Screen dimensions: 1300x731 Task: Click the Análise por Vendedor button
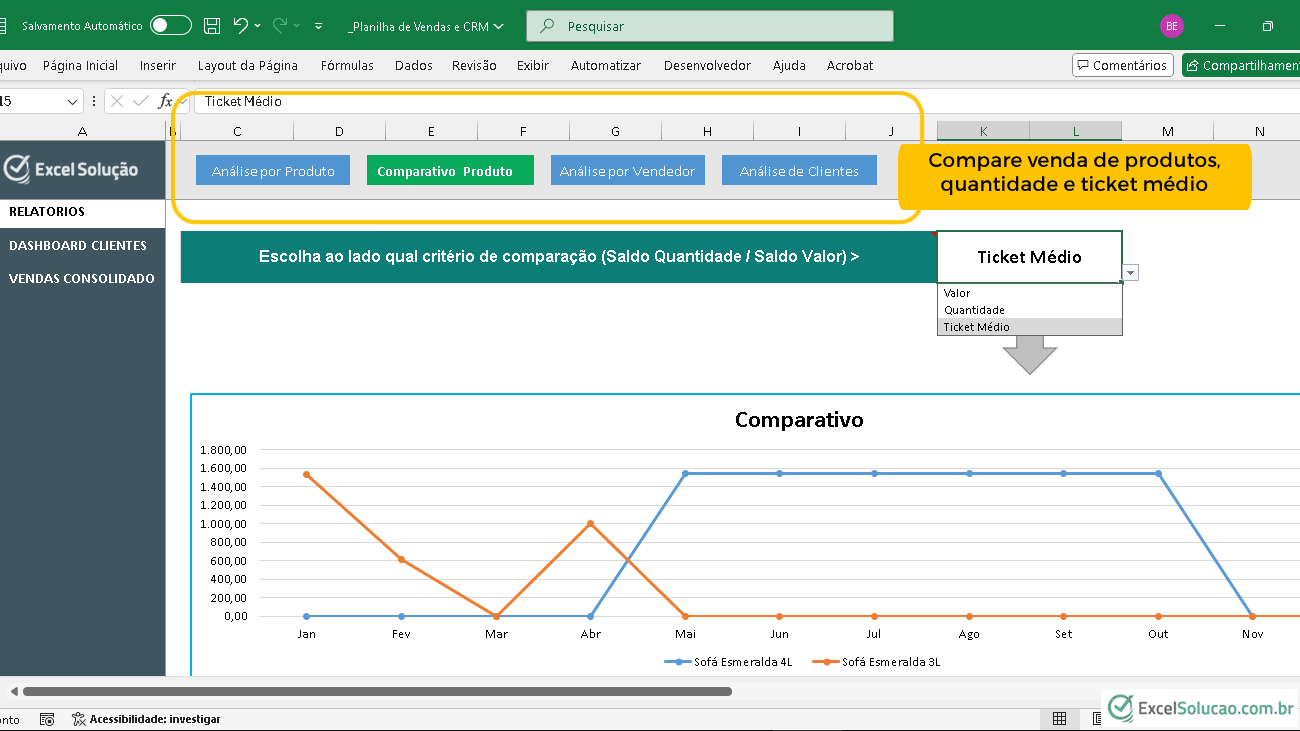pos(627,171)
